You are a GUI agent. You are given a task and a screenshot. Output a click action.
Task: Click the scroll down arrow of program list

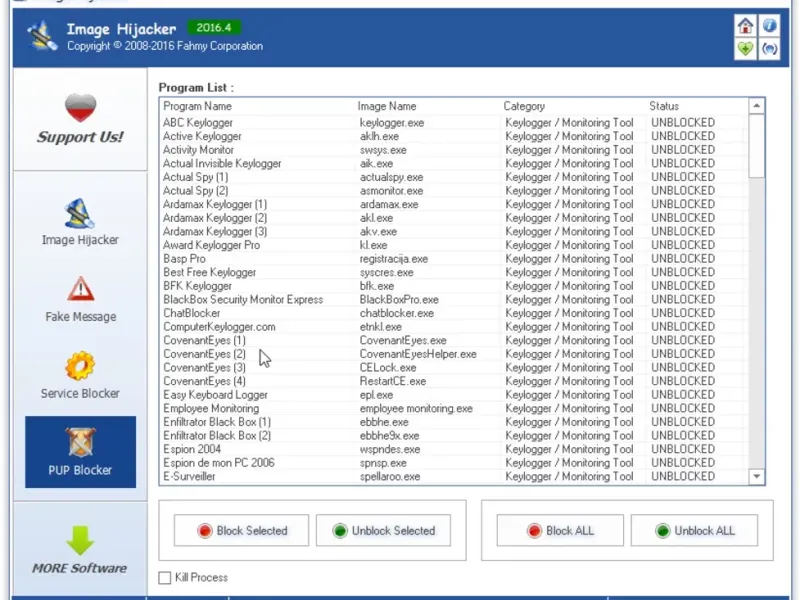pyautogui.click(x=757, y=477)
